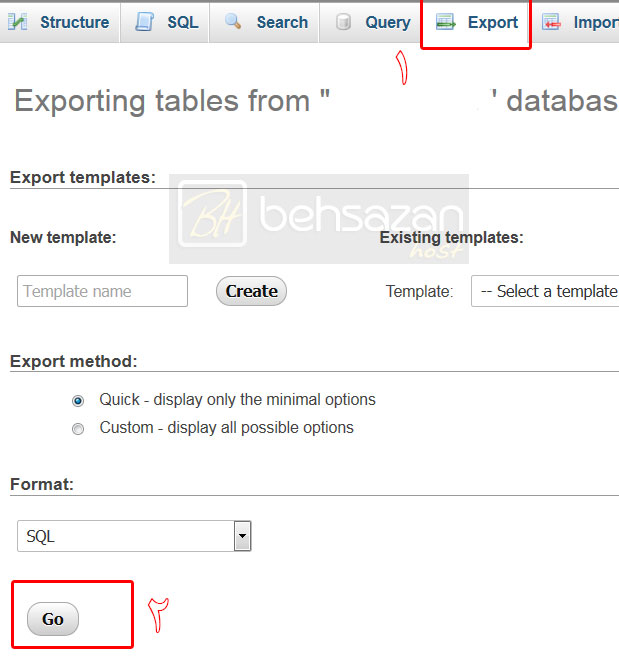The width and height of the screenshot is (619, 656).
Task: Switch to the Search tab
Action: tap(264, 22)
